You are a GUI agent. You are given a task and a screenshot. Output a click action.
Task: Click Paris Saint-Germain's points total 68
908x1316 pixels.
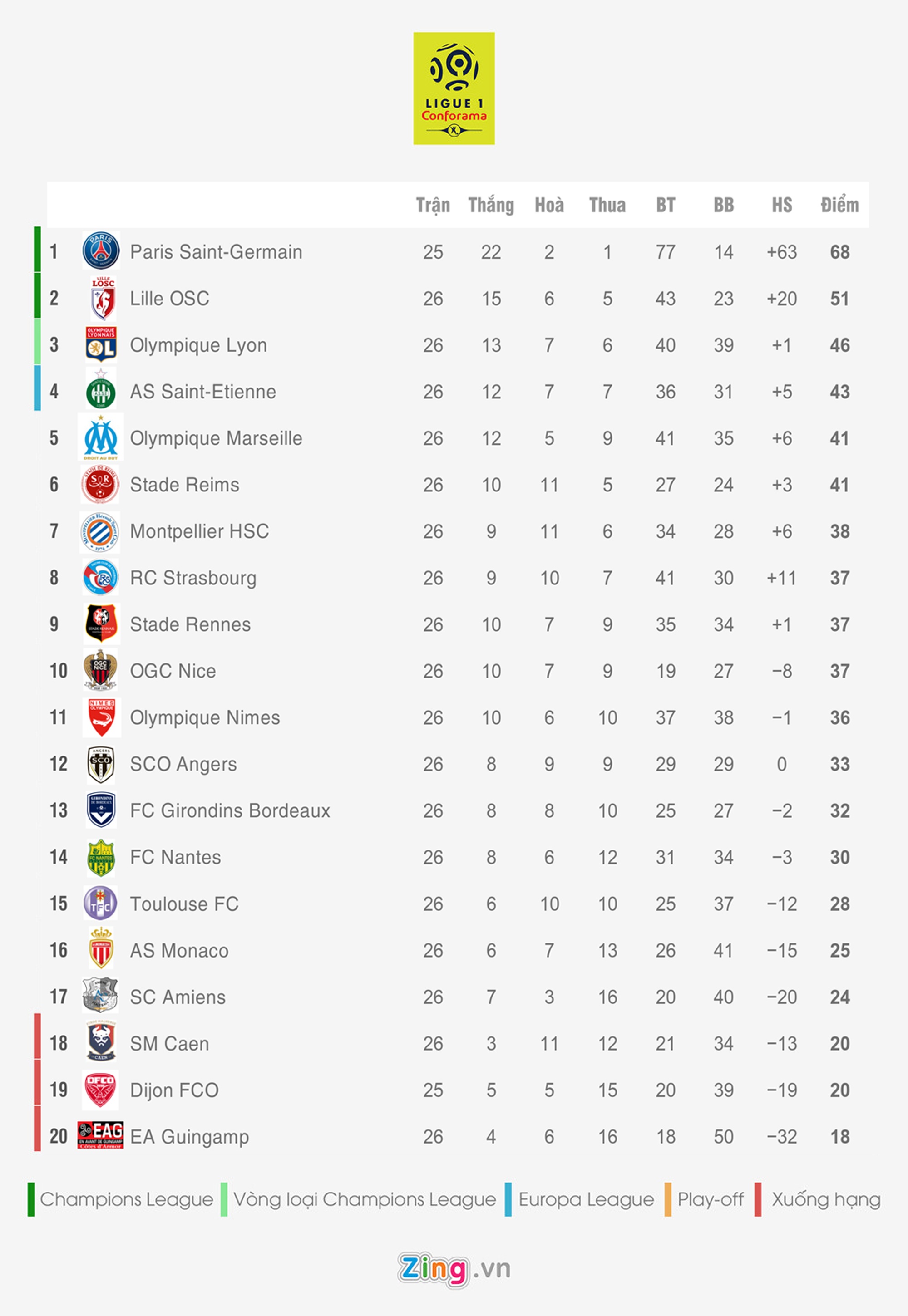[x=839, y=252]
